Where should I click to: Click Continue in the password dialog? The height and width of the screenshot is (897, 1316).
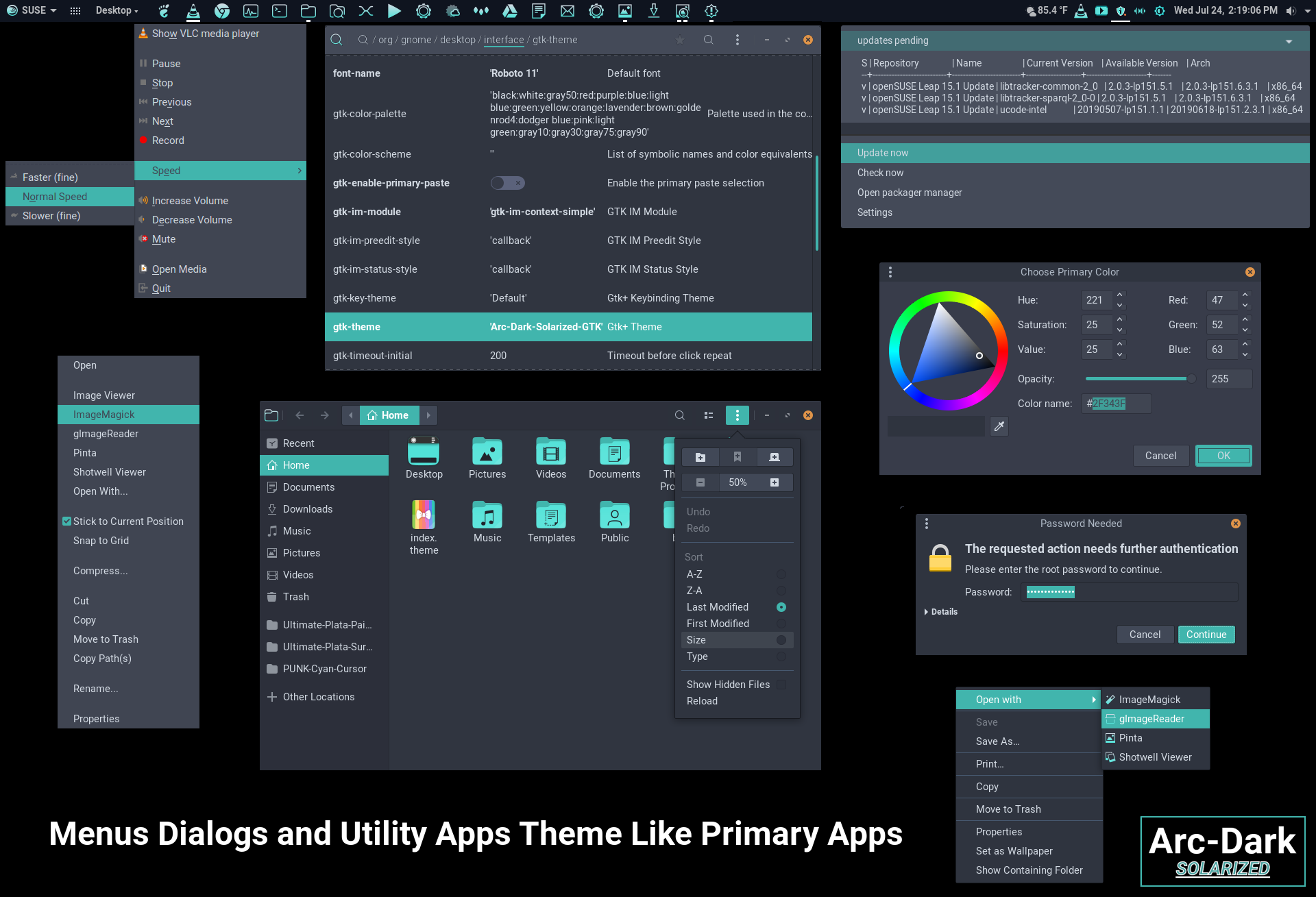pyautogui.click(x=1206, y=635)
